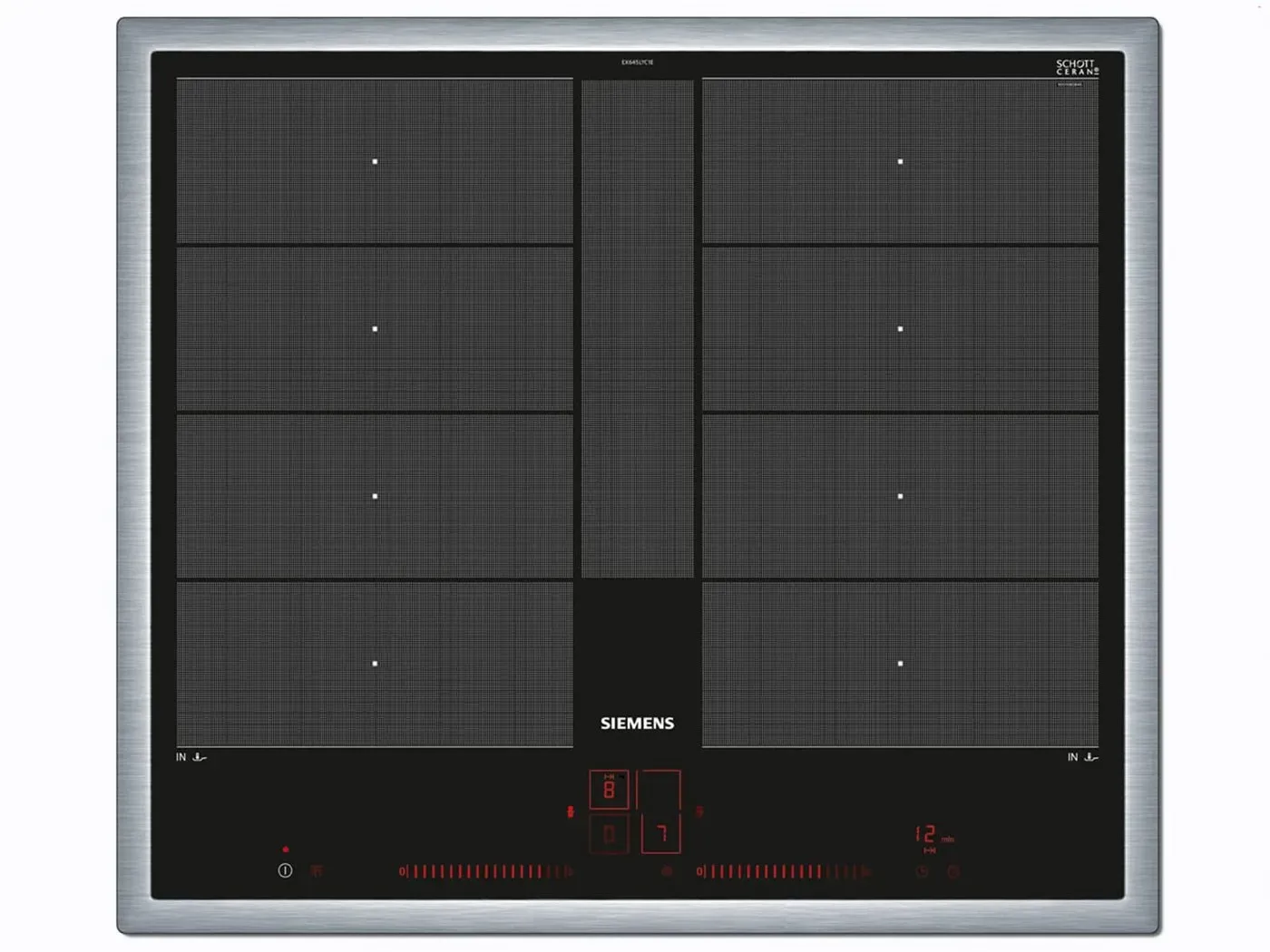The height and width of the screenshot is (952, 1270).
Task: Tap the Schott Ceran logo
Action: tap(1077, 68)
